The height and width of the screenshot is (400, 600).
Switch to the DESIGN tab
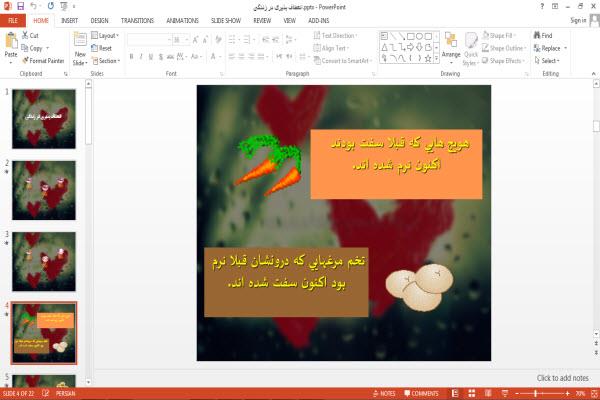tap(99, 21)
